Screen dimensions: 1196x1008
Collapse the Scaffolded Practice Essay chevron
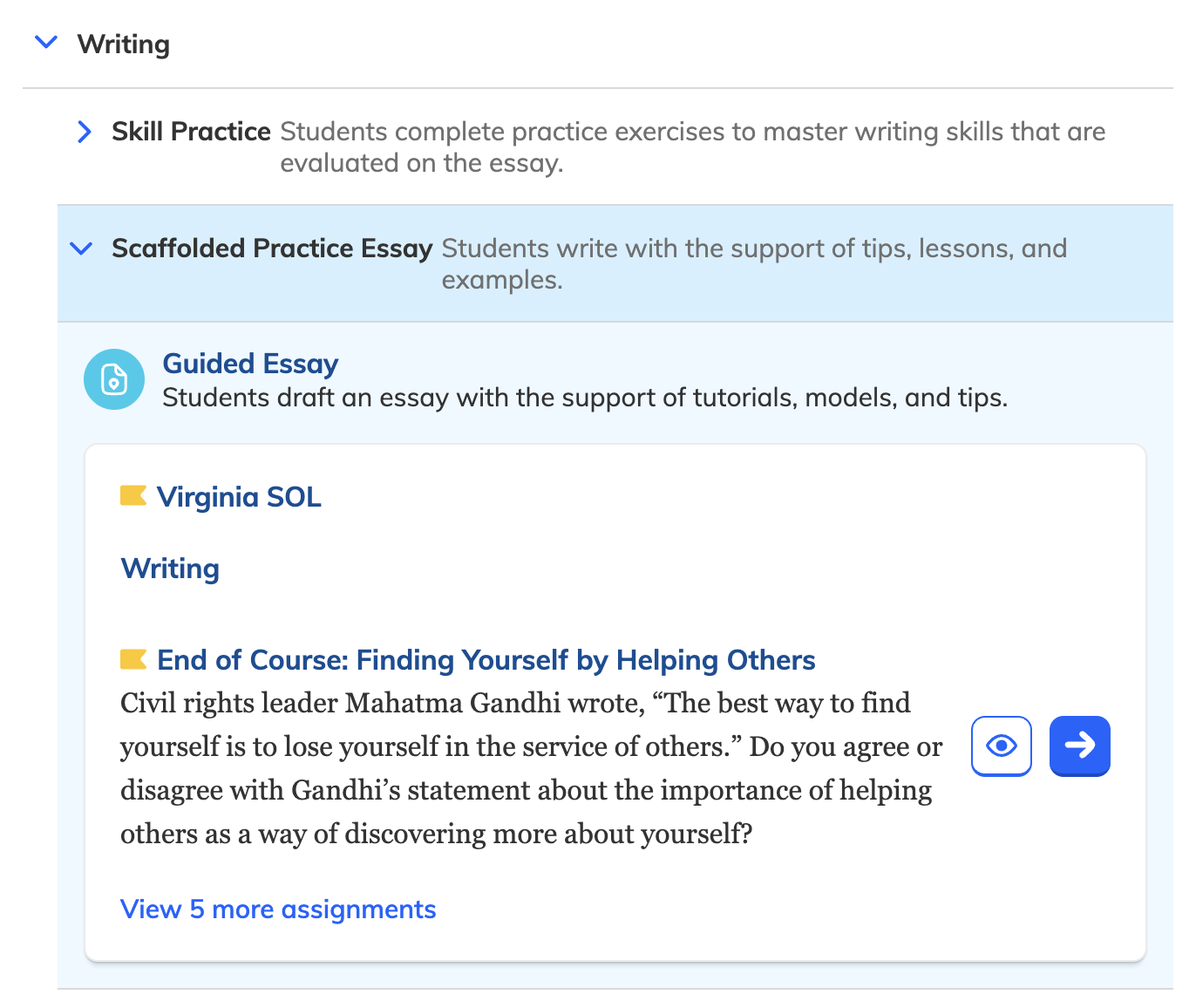pos(81,249)
